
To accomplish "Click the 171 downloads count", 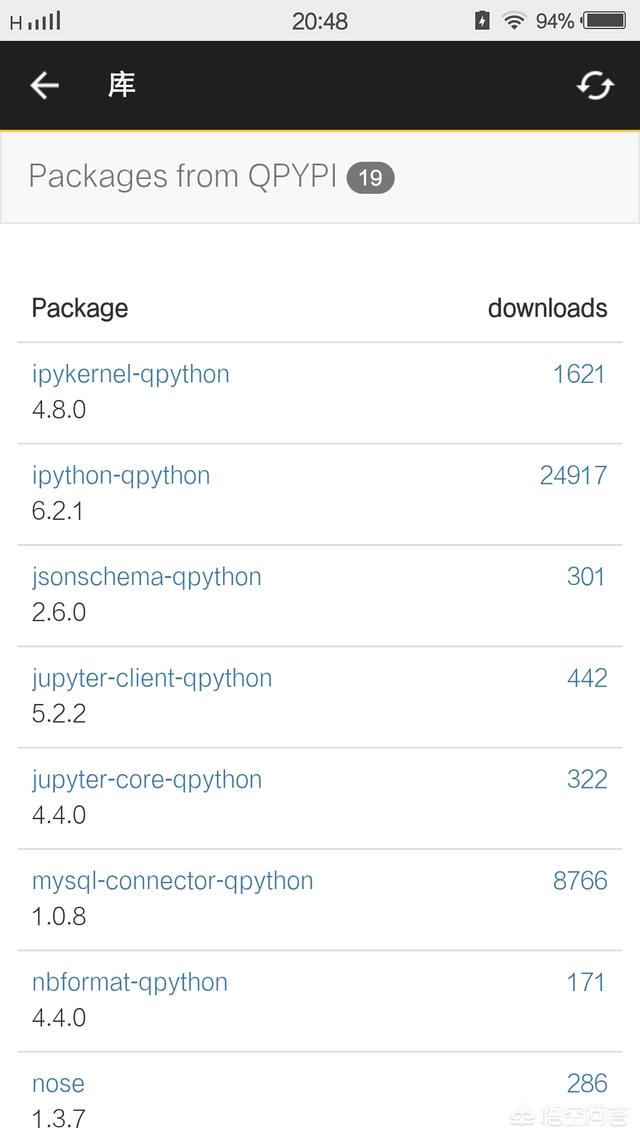I will [x=586, y=983].
